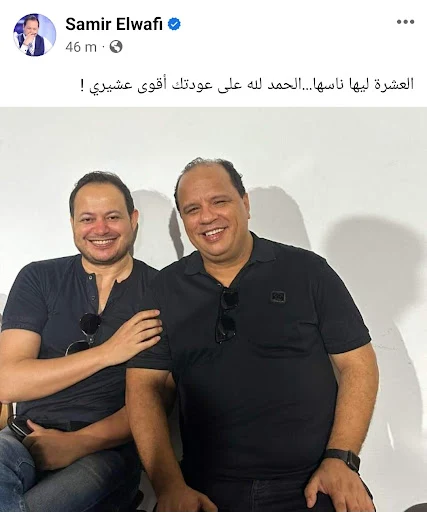Click the Arabic post caption text
The height and width of the screenshot is (512, 427).
tap(247, 84)
